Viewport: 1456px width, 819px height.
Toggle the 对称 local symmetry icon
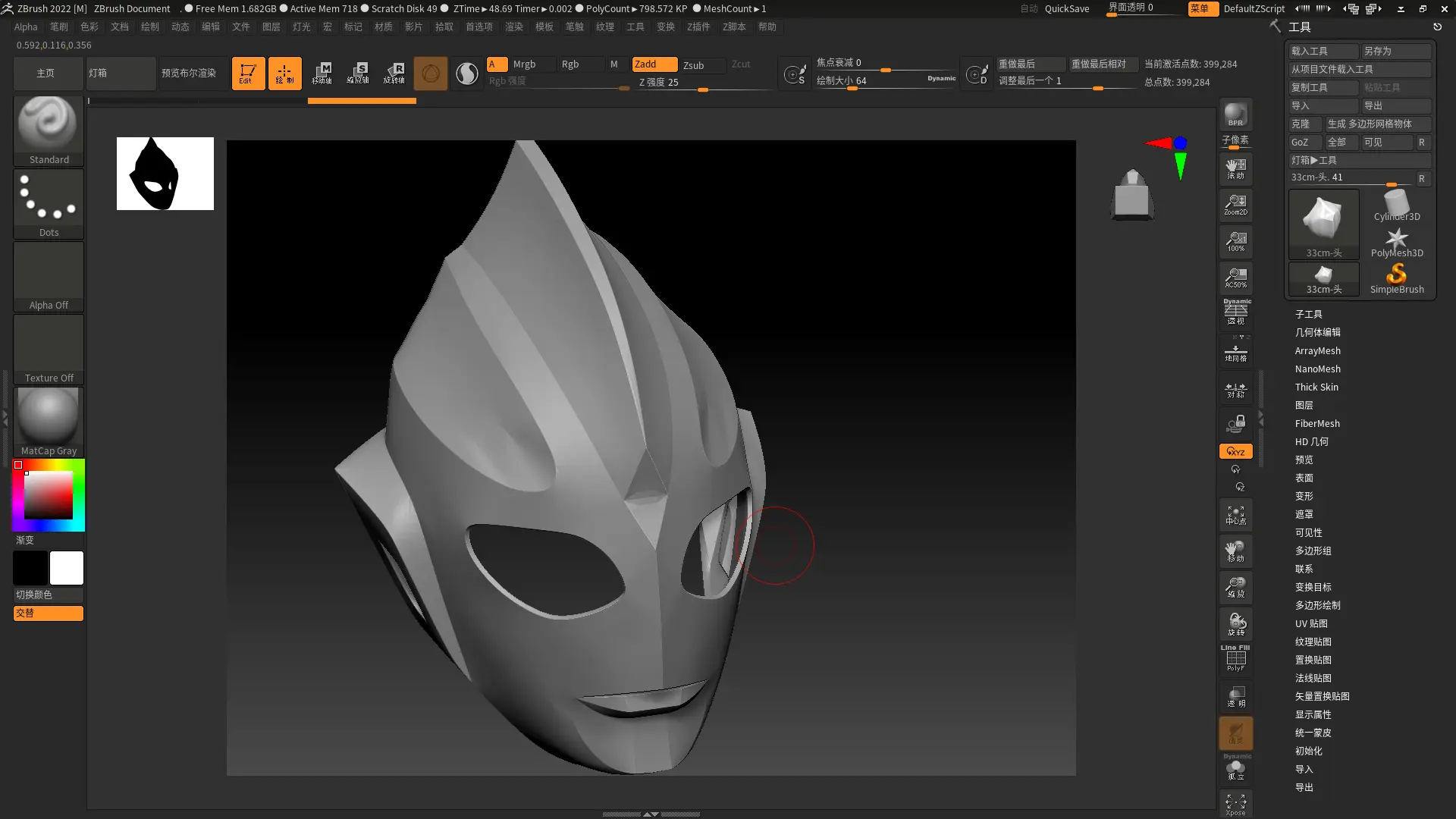(1235, 390)
